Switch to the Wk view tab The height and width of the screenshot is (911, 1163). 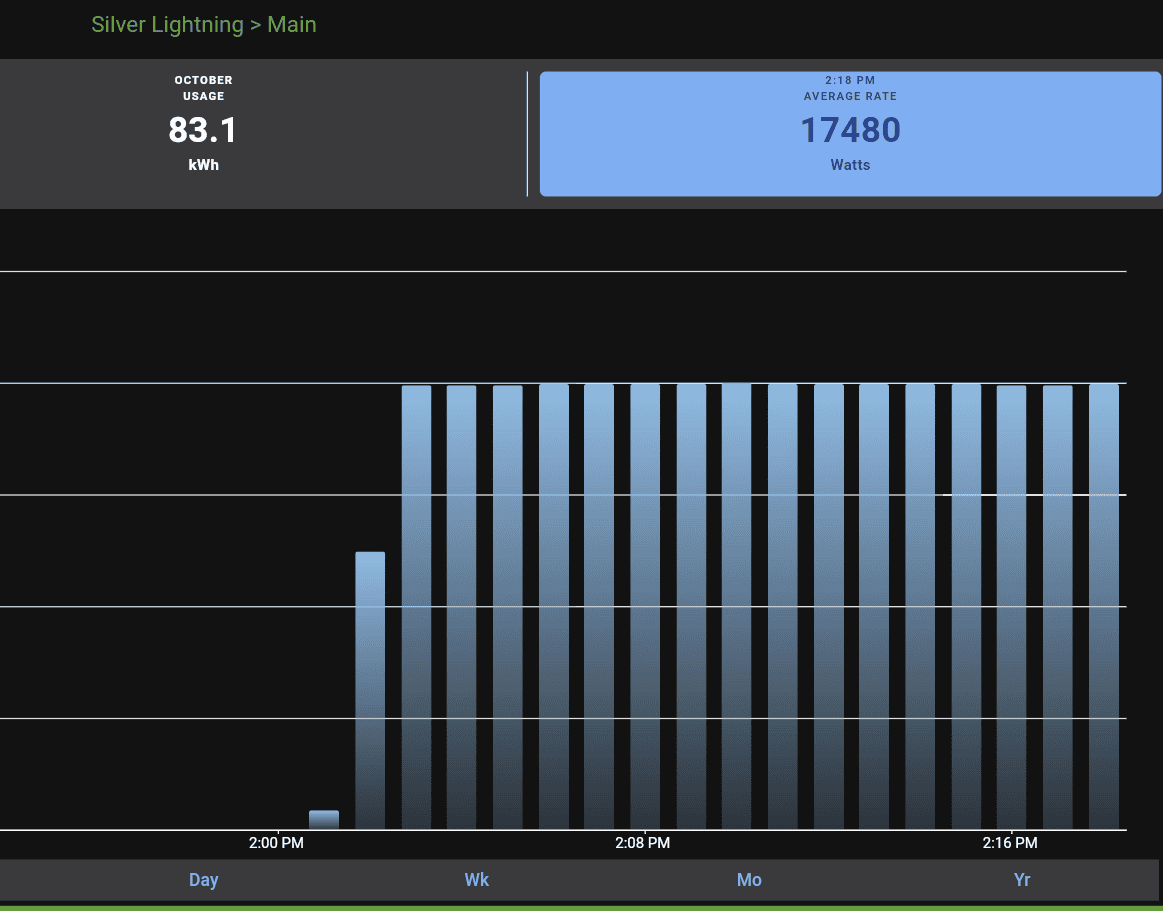click(477, 880)
